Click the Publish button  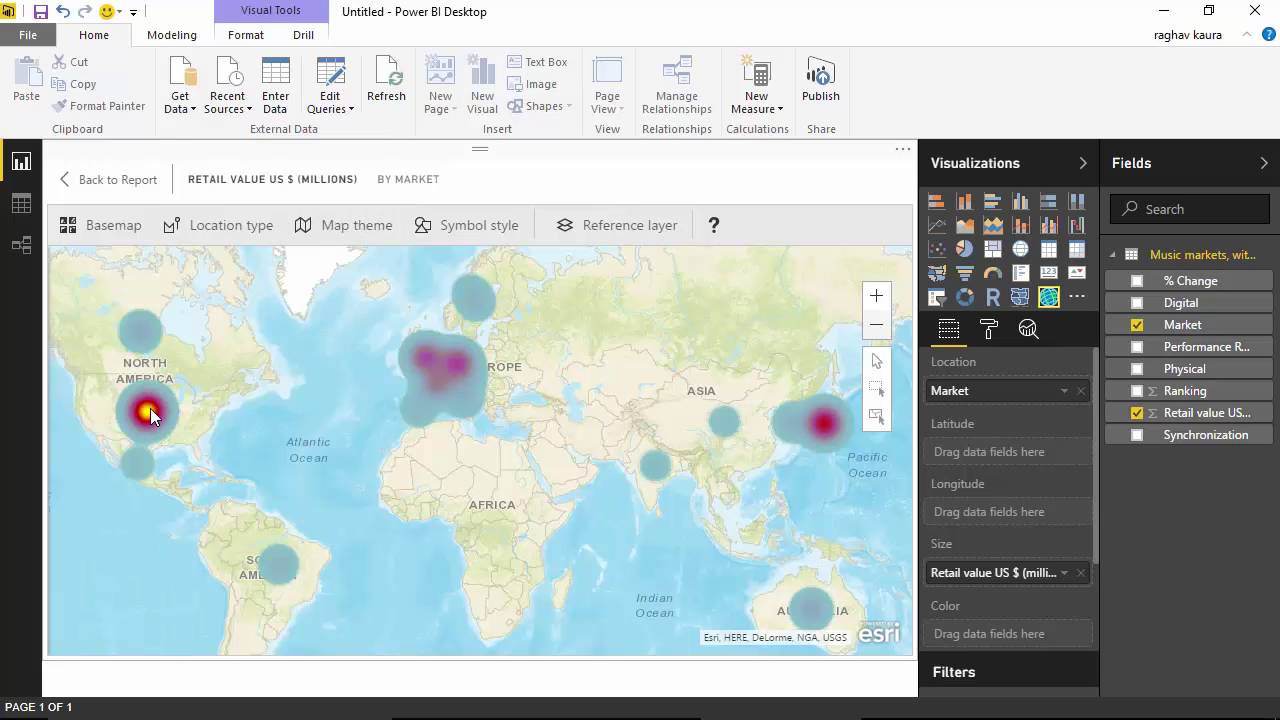821,81
